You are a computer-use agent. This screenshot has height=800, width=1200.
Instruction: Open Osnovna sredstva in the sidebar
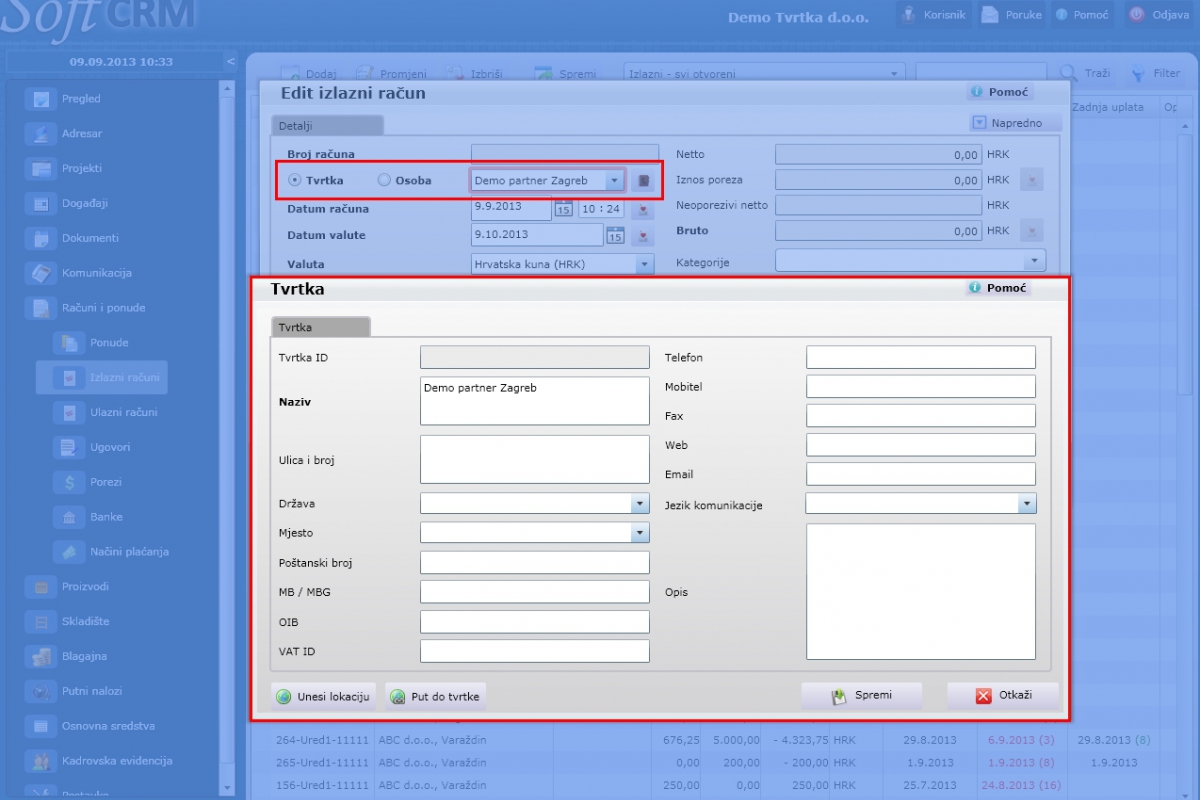point(108,726)
